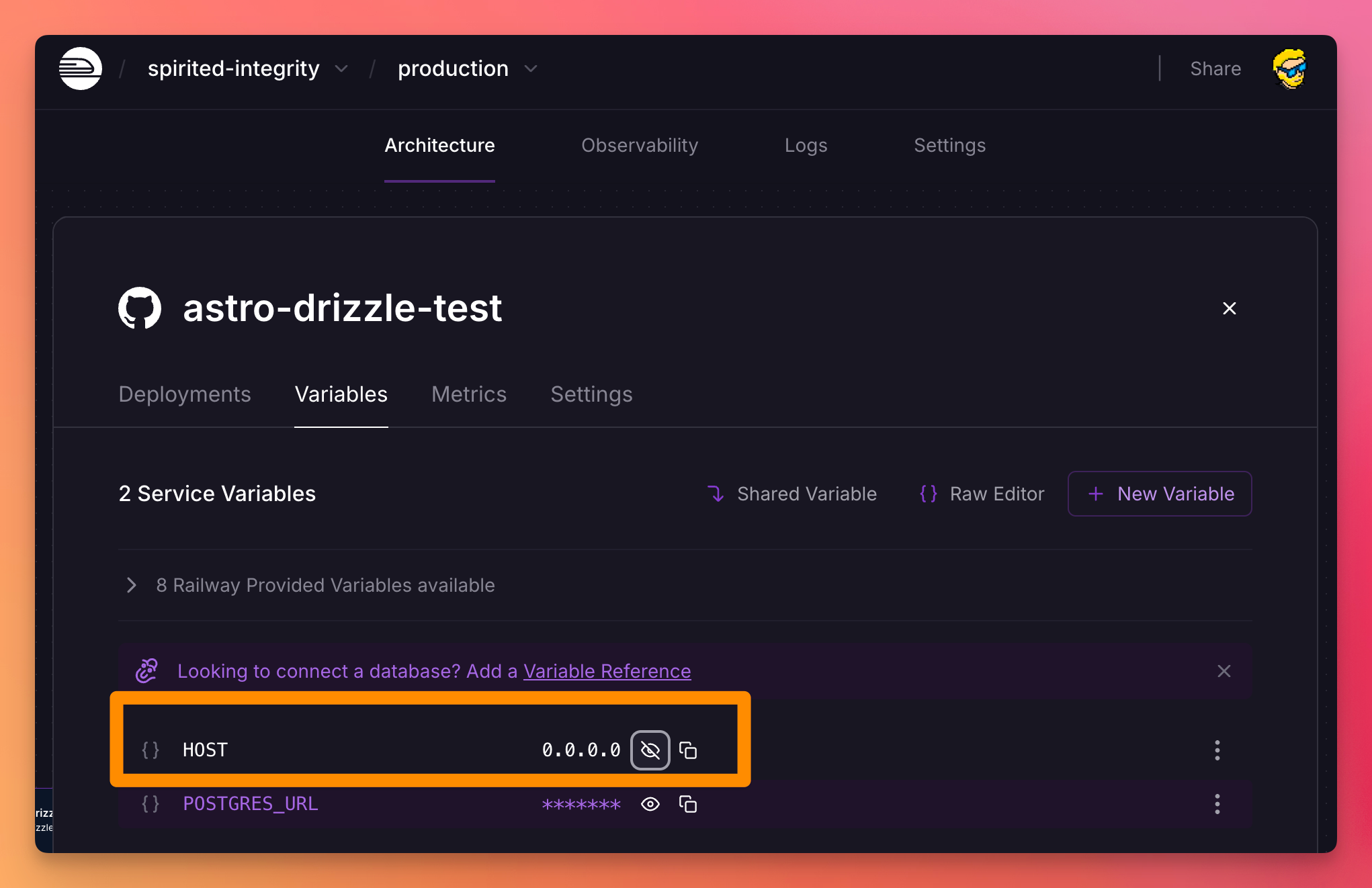Open the spirited-integrity project dropdown
Image resolution: width=1372 pixels, height=888 pixels.
point(341,69)
